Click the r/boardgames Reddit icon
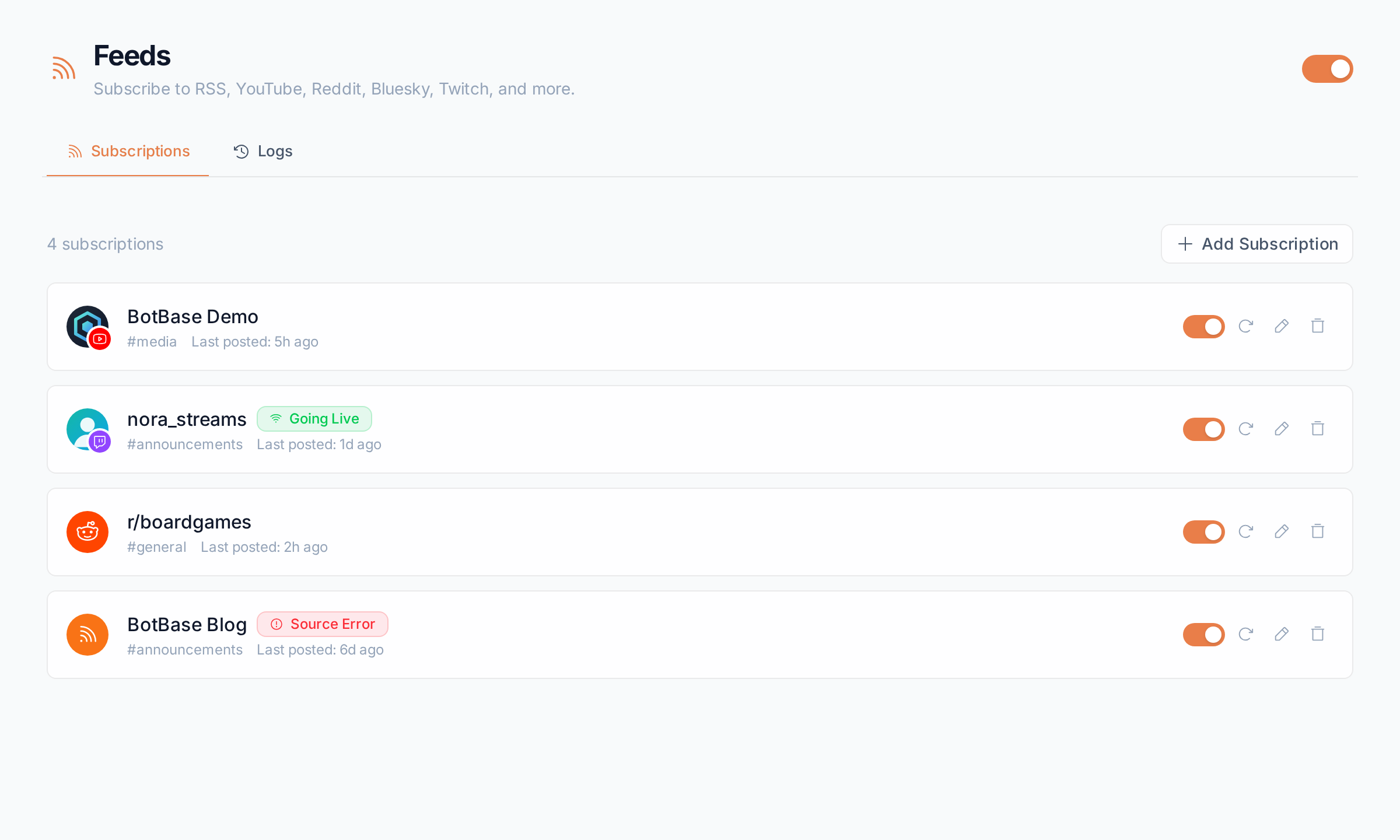Viewport: 1400px width, 840px height. [x=87, y=532]
